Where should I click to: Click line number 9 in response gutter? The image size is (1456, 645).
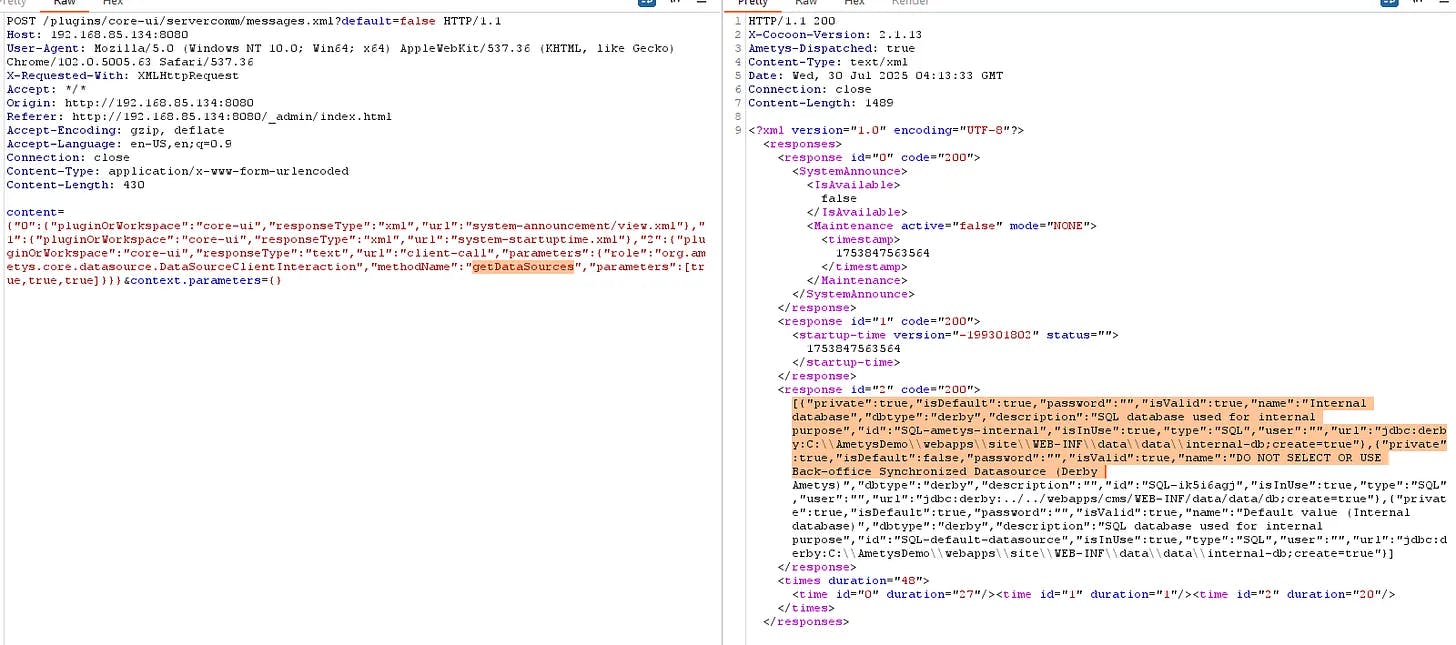coord(738,130)
